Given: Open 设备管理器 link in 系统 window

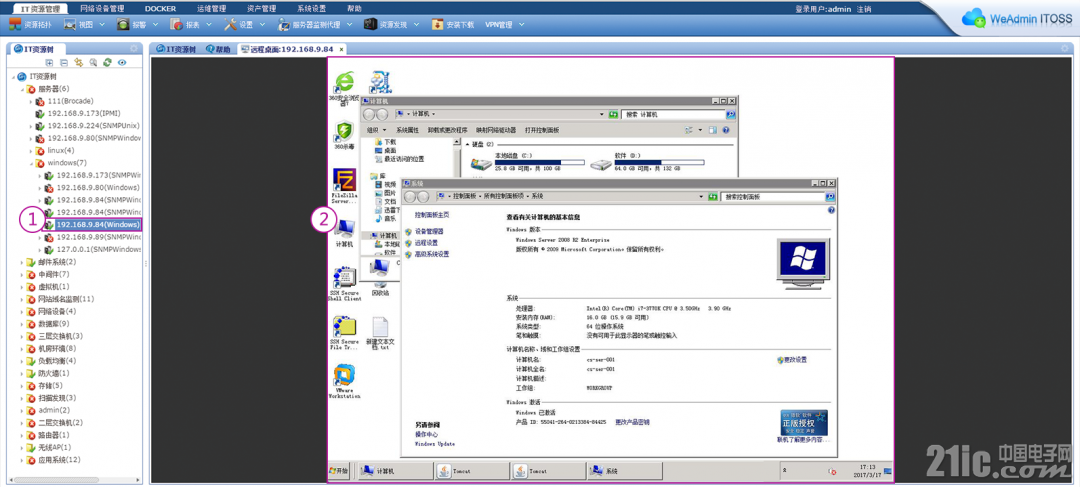Looking at the screenshot, I should [x=428, y=231].
